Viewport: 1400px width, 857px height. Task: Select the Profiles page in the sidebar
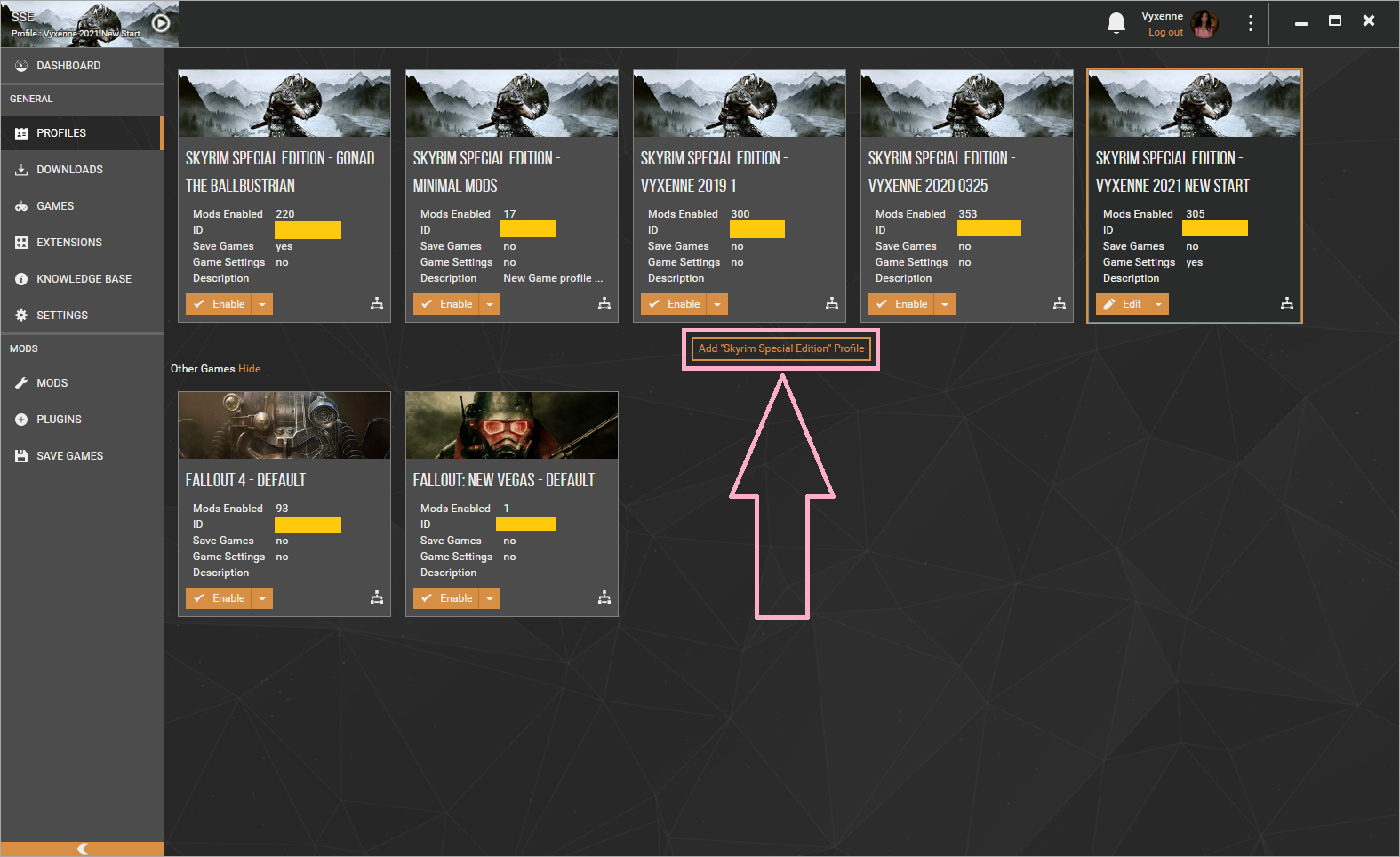point(82,133)
